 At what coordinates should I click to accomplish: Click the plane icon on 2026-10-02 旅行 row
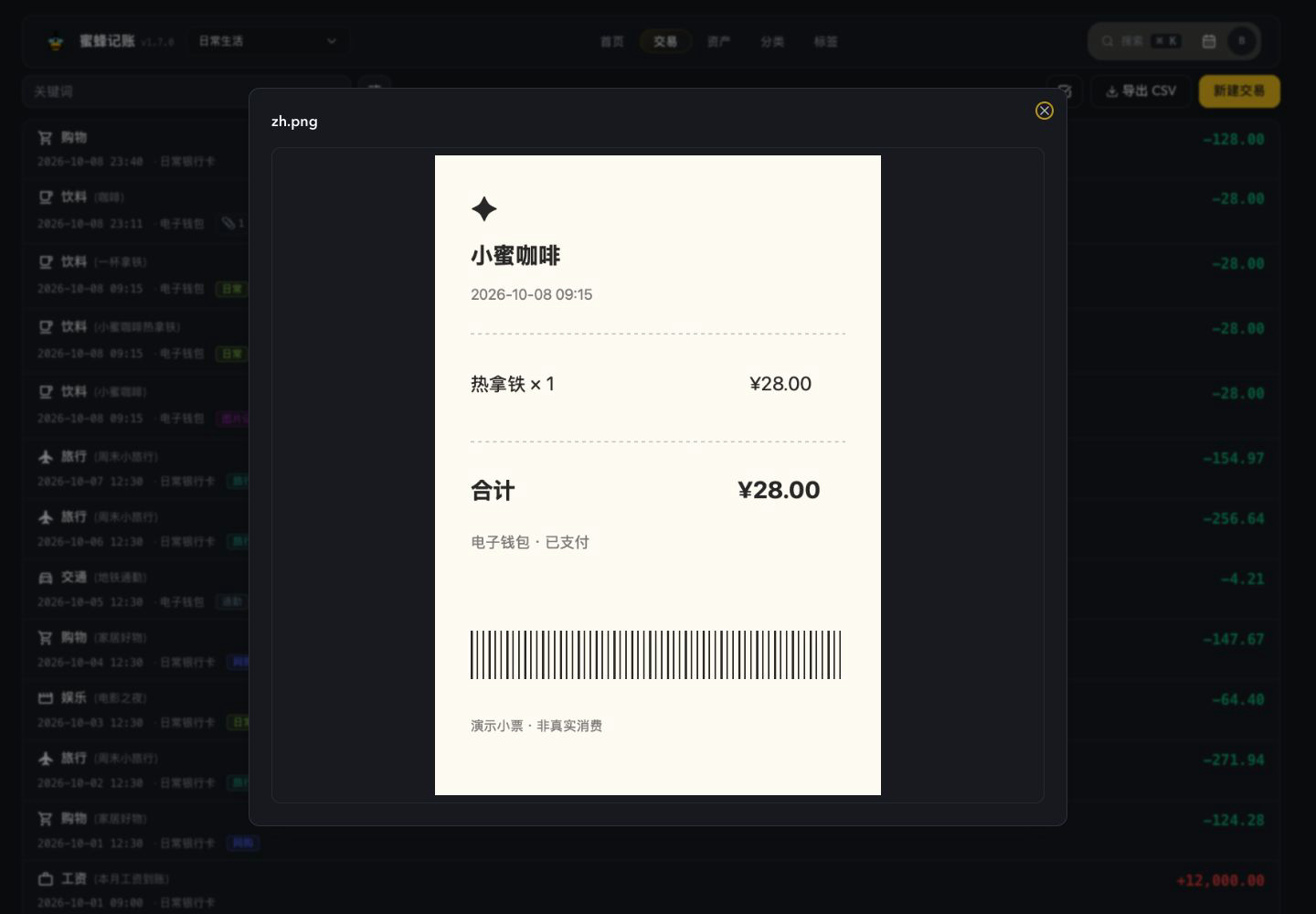click(x=46, y=759)
